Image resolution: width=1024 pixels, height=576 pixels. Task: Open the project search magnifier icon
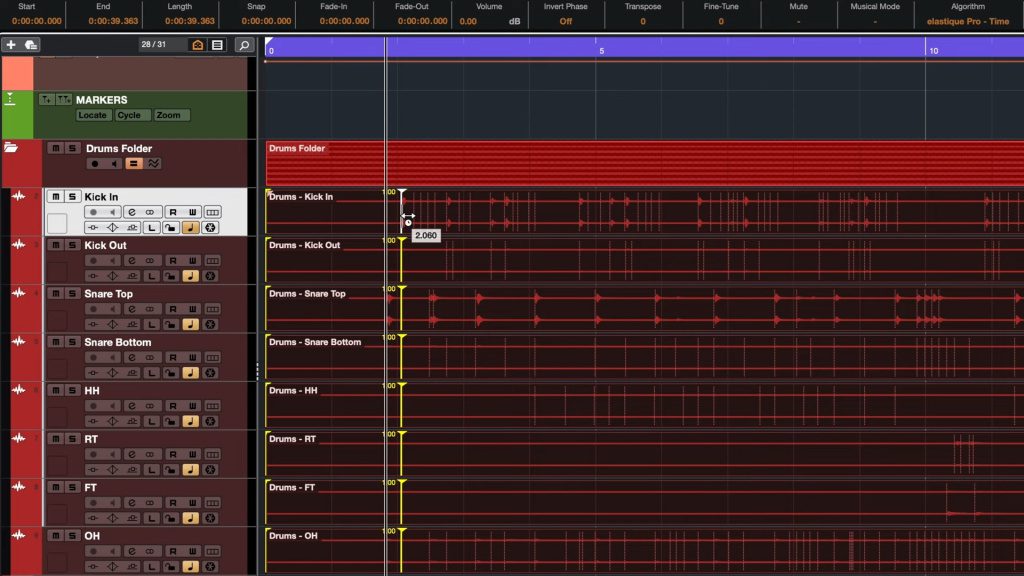tap(243, 44)
